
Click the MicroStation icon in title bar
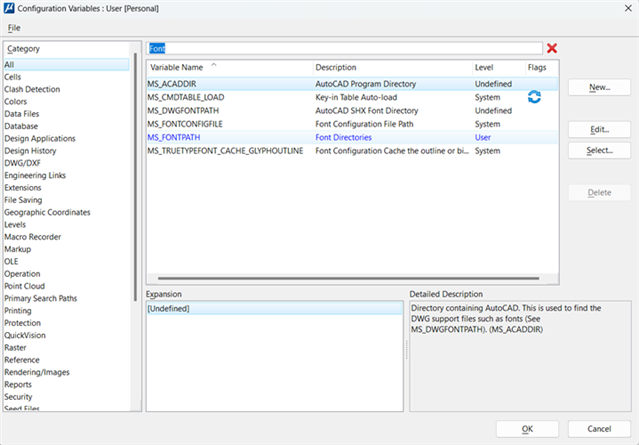click(x=10, y=8)
